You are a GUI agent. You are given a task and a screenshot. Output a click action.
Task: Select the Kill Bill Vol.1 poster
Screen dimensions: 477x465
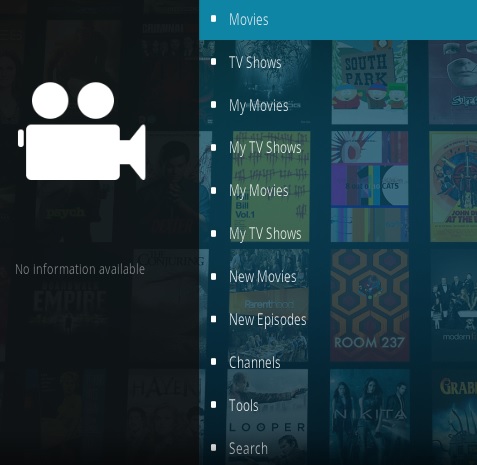pos(271,186)
